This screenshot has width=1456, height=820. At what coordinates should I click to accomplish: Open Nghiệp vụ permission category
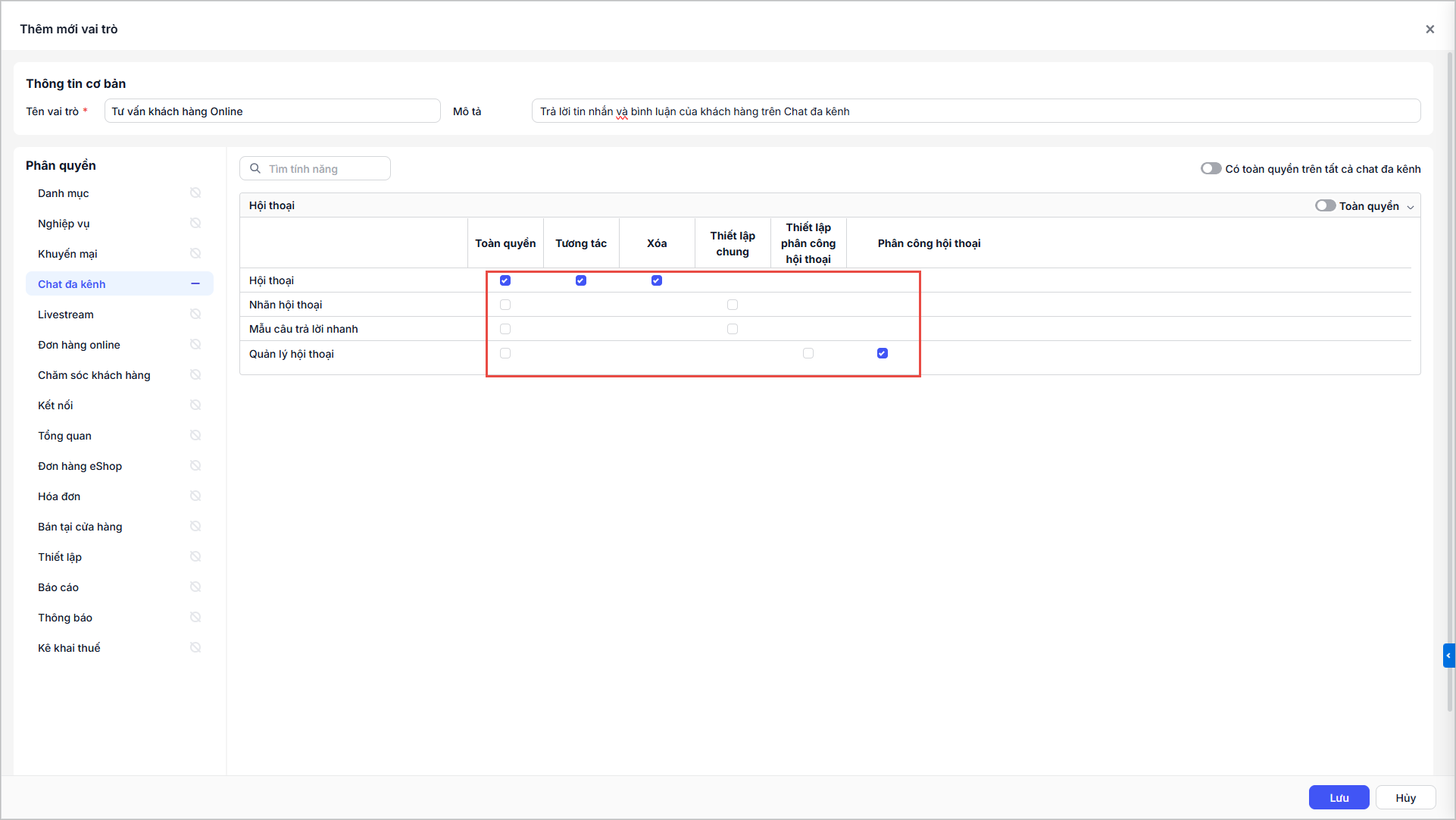pos(119,224)
